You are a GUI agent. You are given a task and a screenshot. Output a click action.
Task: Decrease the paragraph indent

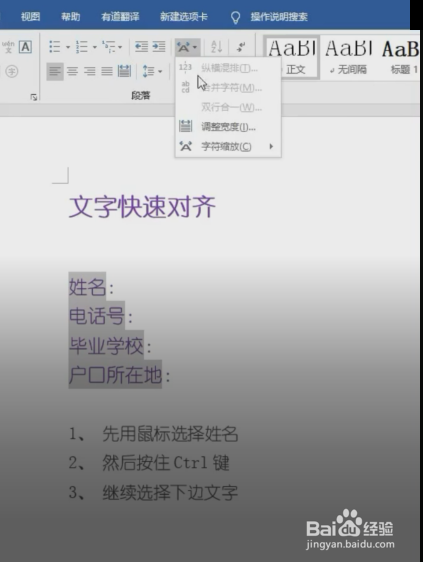pos(141,47)
